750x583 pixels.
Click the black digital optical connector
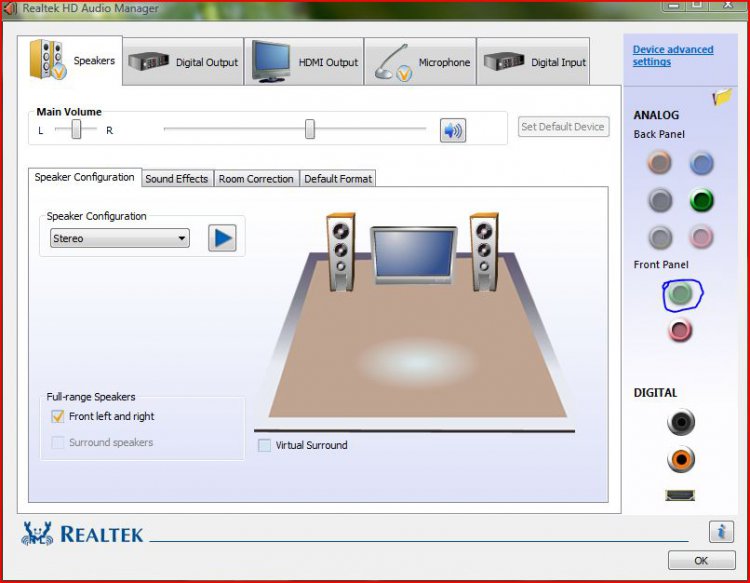pos(681,422)
